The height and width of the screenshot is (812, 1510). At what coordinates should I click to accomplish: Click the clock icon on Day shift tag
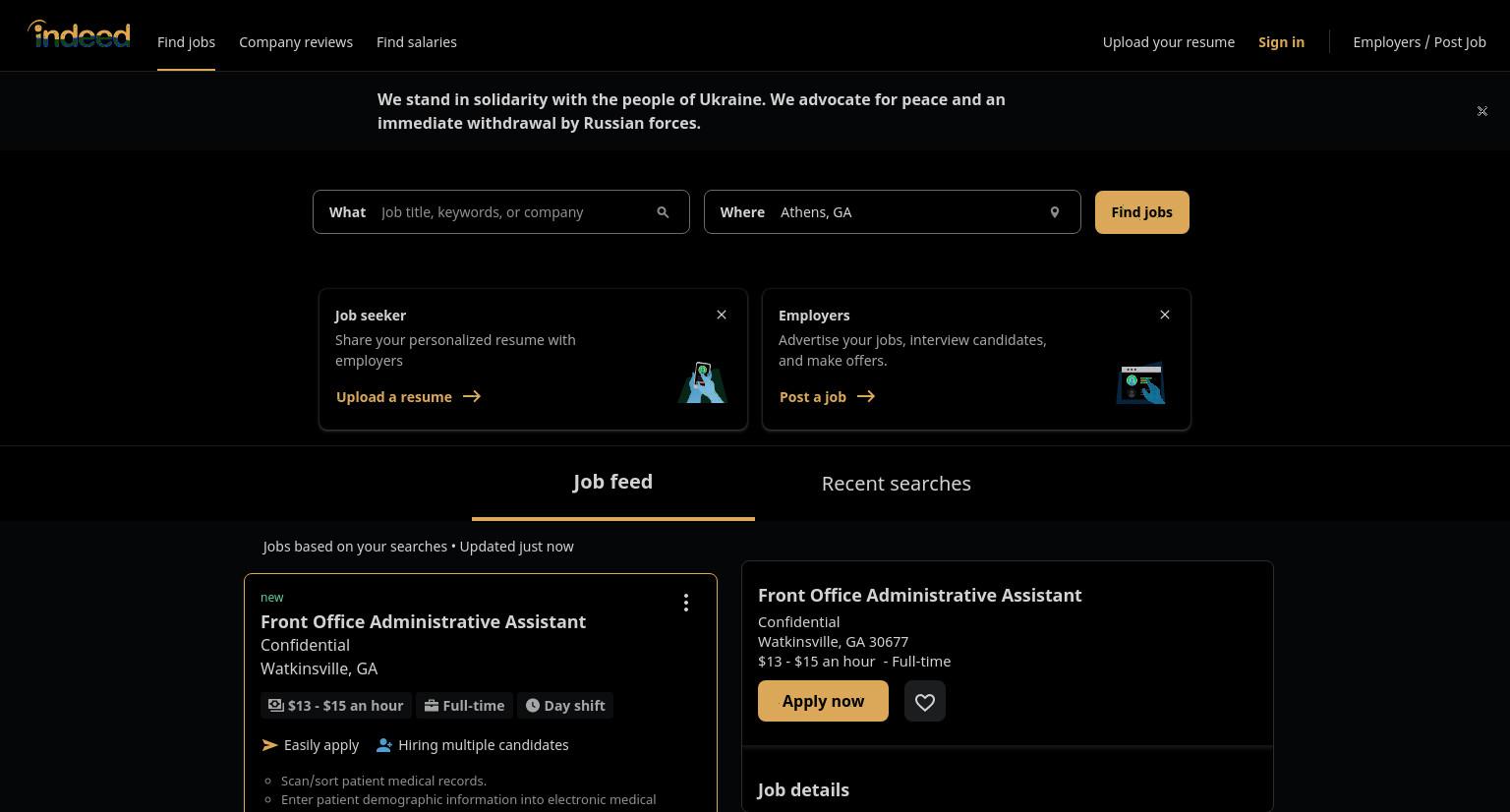(x=533, y=705)
